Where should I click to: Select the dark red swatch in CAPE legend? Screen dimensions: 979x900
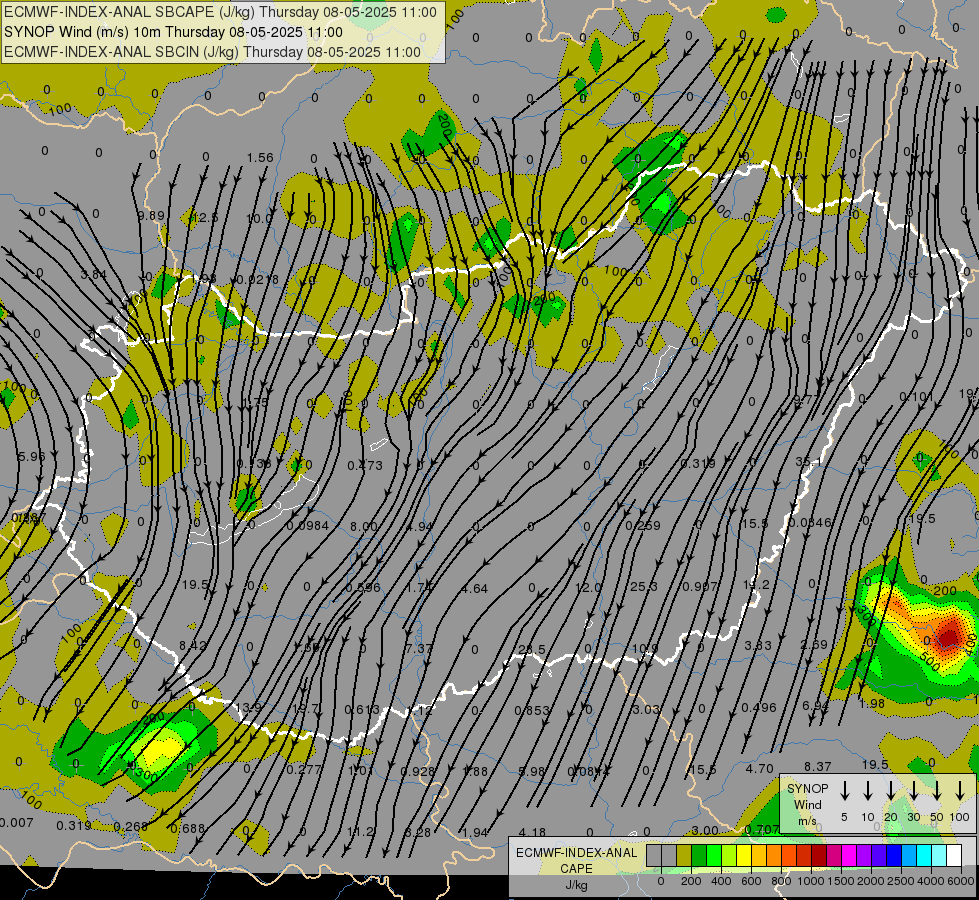tap(819, 856)
